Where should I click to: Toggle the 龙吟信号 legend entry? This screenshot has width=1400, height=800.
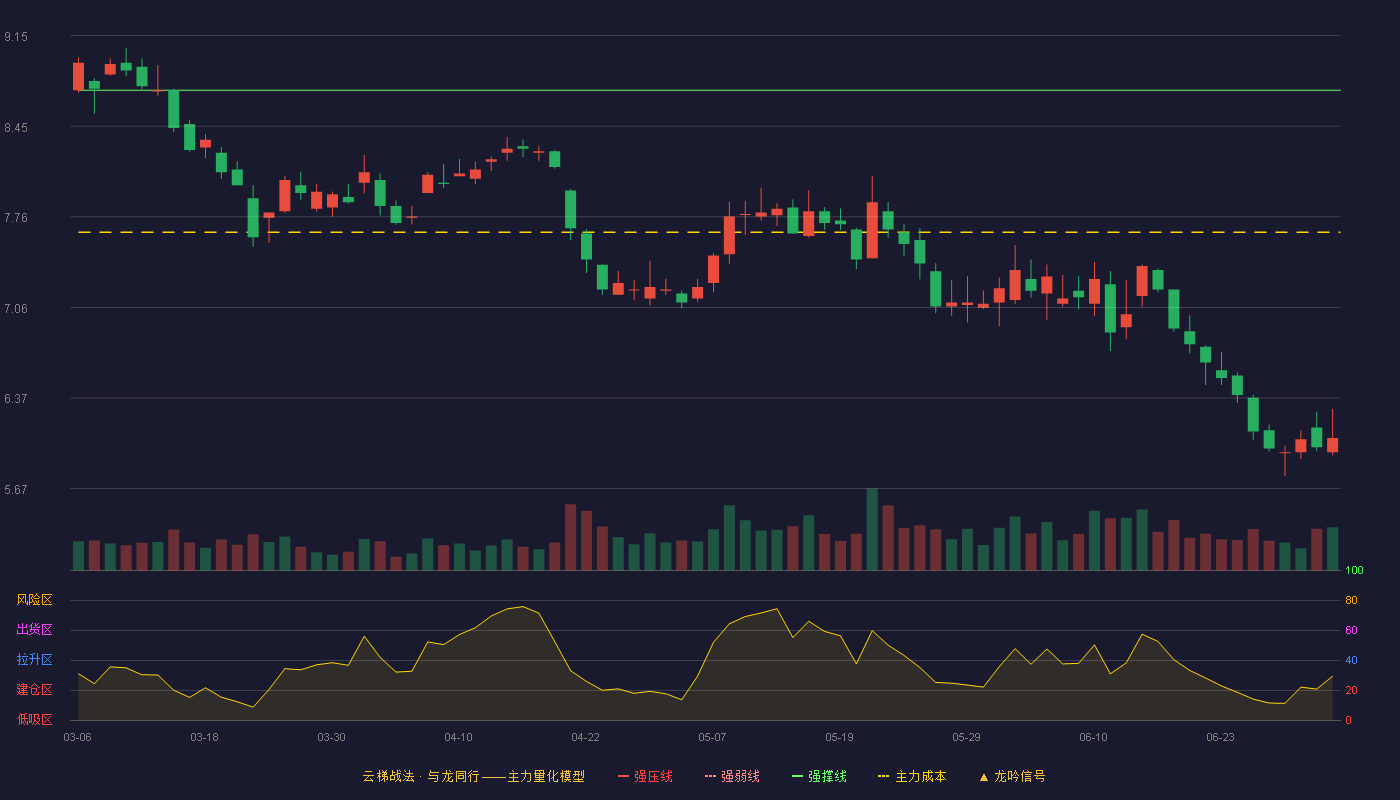pos(1011,776)
